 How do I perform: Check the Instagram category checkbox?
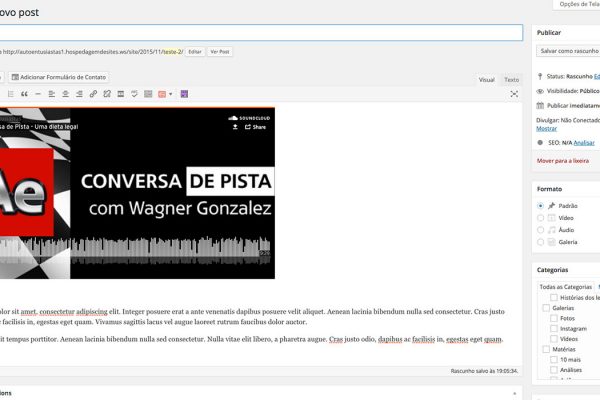[x=555, y=328]
